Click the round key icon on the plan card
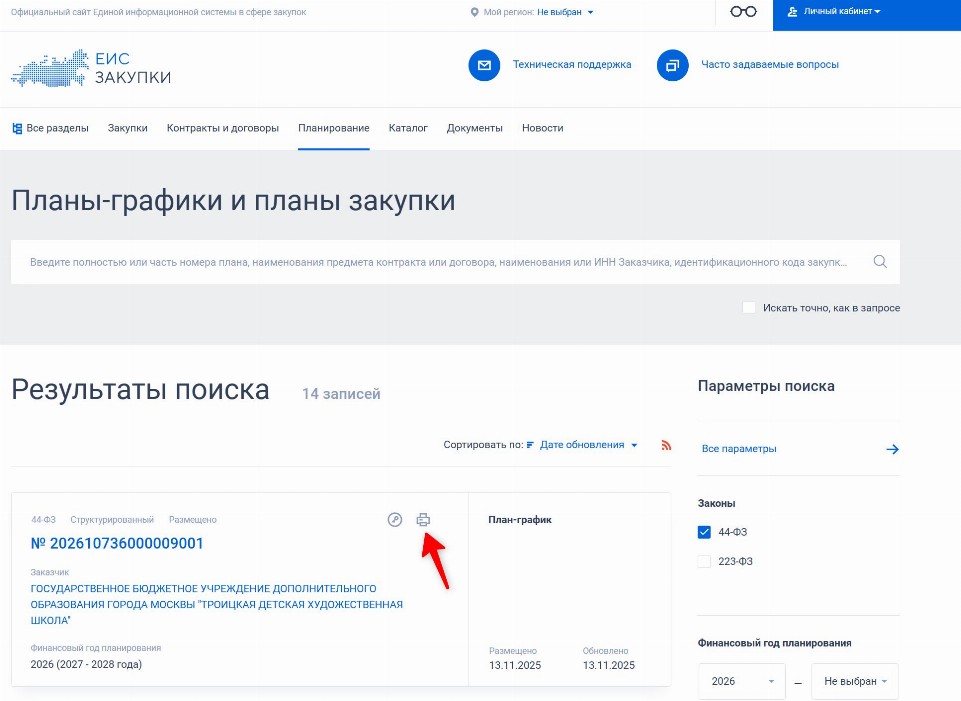 (x=395, y=520)
